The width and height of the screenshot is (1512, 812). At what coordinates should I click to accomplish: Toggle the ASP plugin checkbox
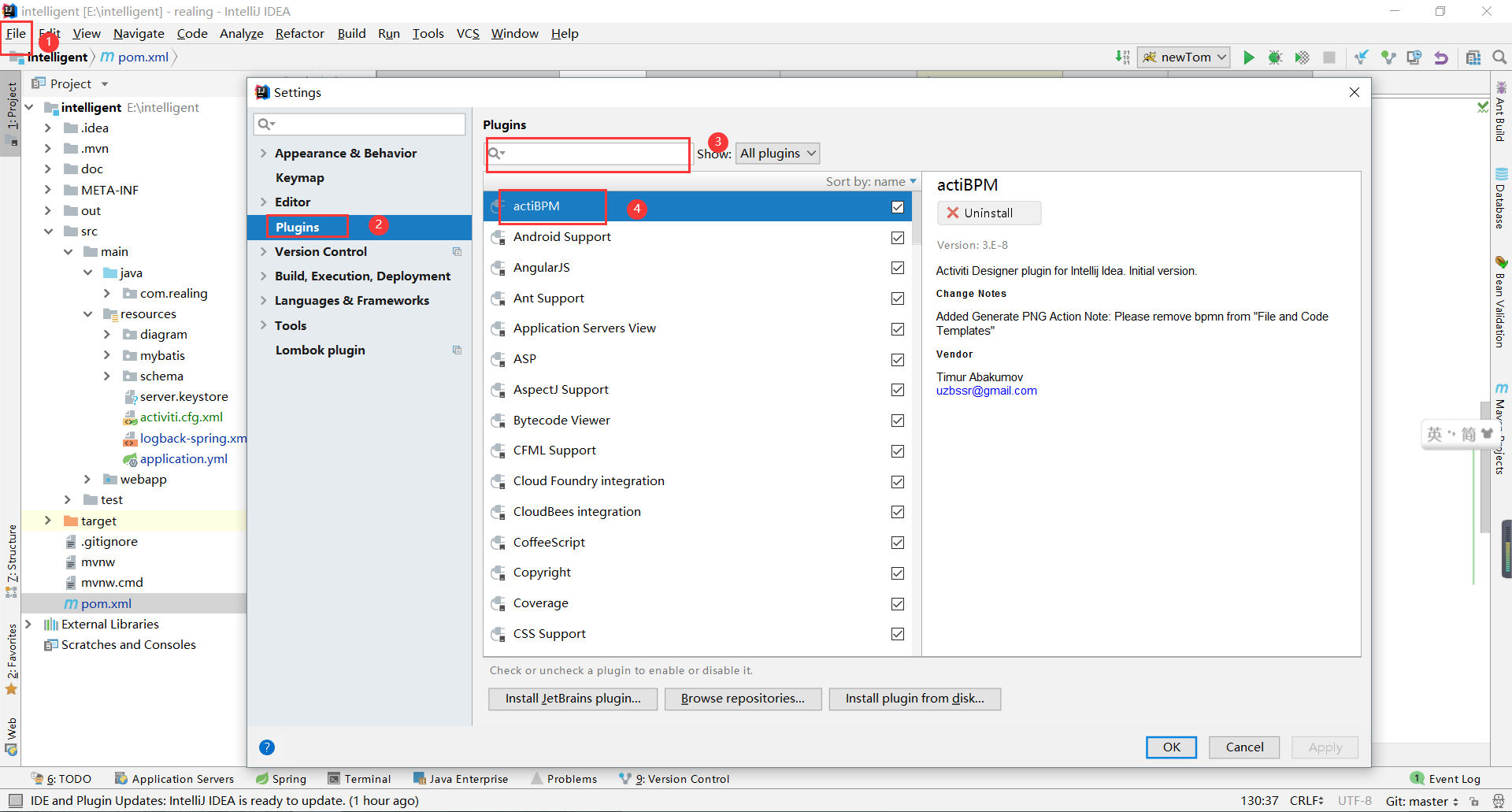(x=898, y=360)
